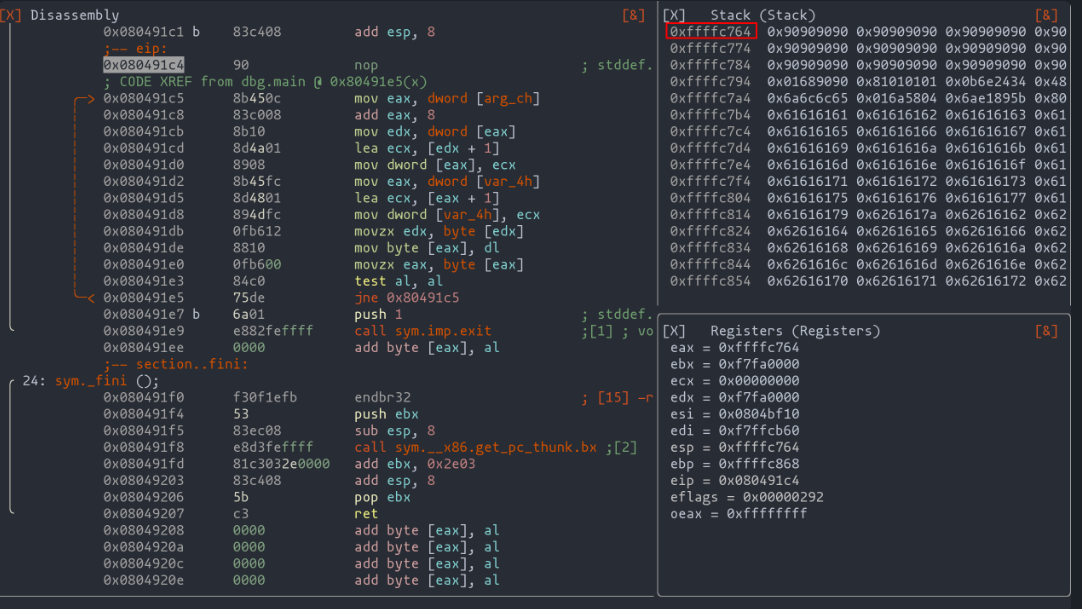Select the Registers (Registers) panel title

(x=795, y=331)
